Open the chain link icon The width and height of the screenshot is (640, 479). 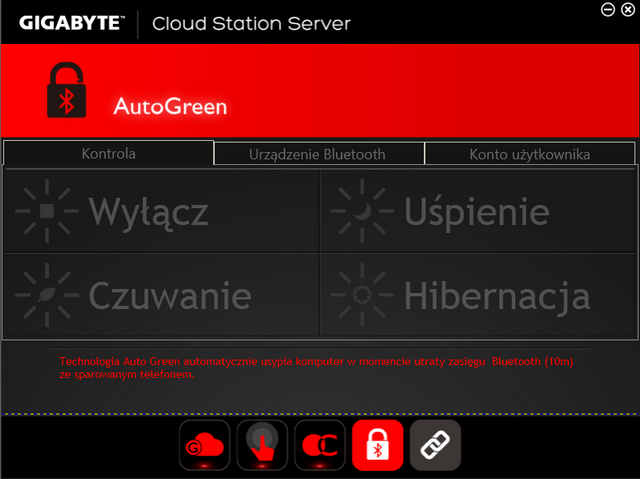point(435,445)
